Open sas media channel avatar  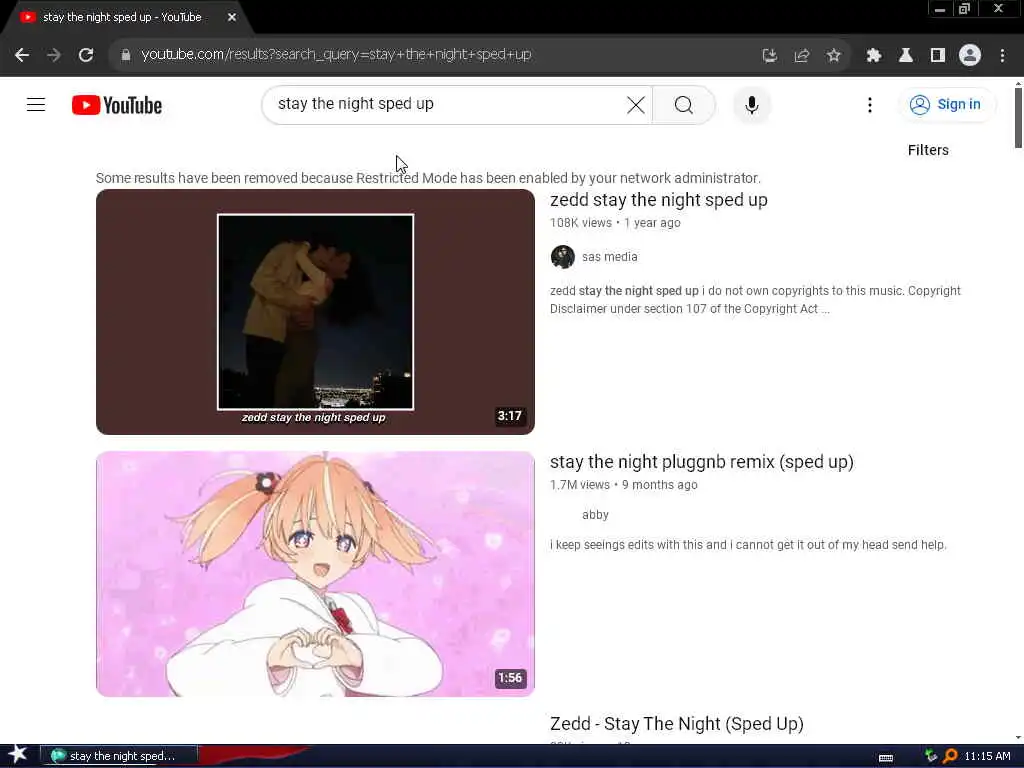562,257
